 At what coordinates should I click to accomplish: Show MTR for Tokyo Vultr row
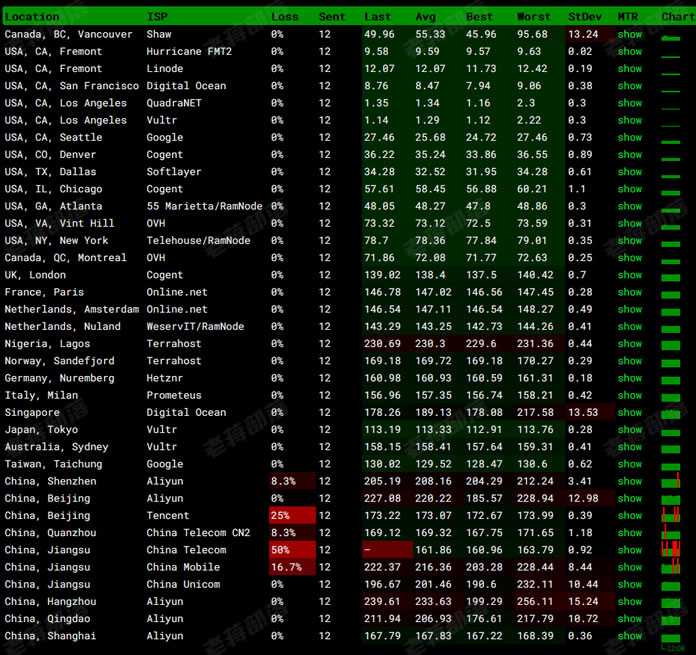click(629, 430)
